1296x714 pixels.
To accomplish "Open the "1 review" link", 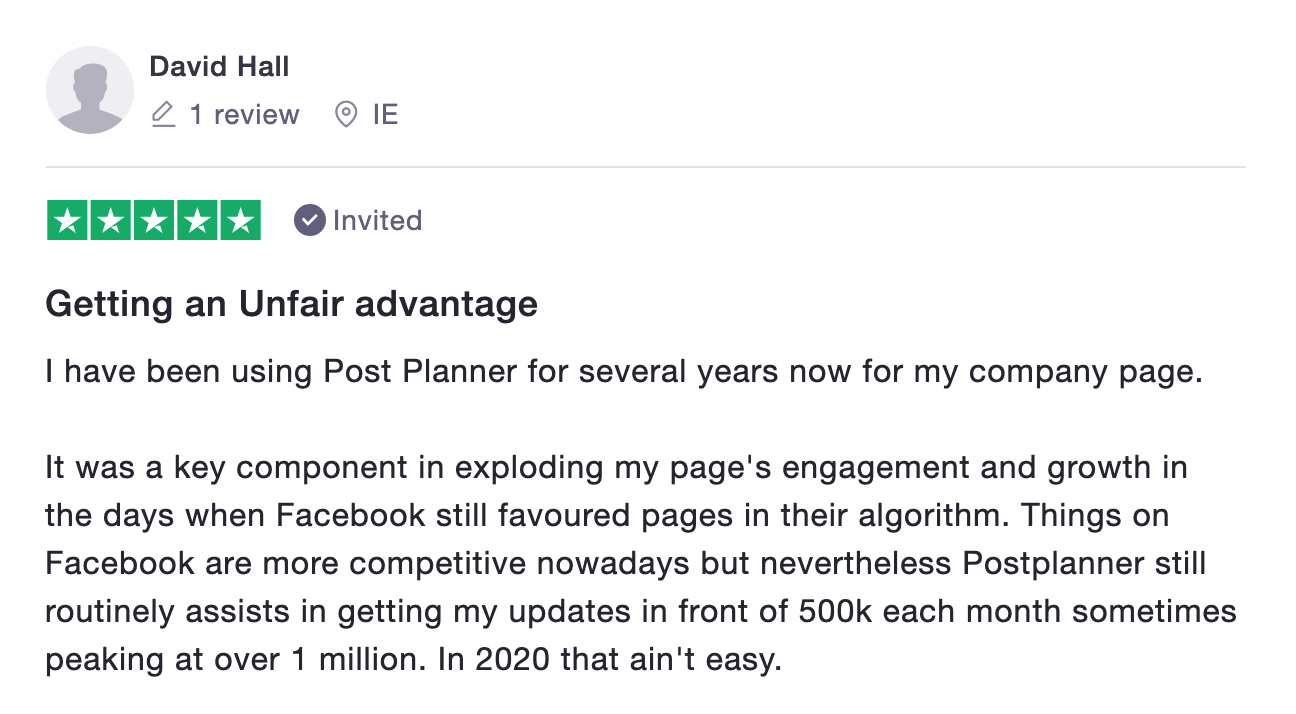I will coord(244,115).
